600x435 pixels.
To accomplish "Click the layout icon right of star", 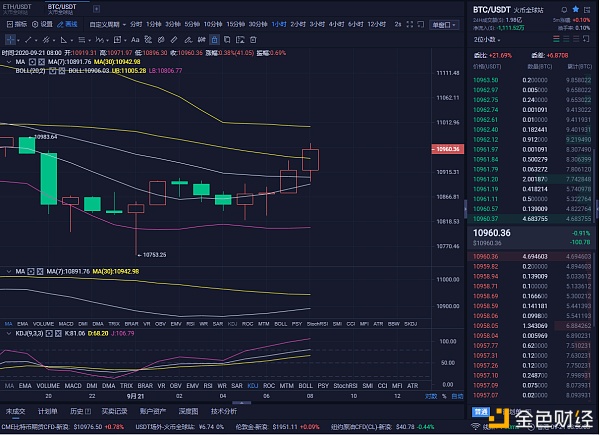I will (x=587, y=10).
